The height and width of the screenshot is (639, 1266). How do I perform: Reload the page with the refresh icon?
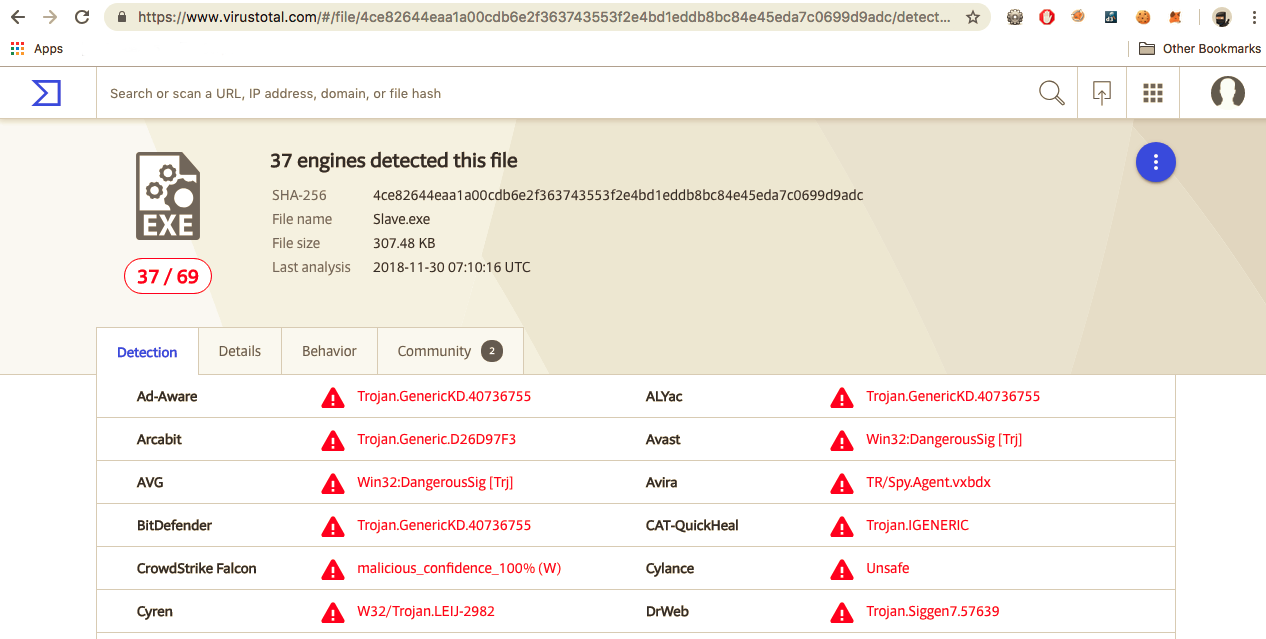coord(82,17)
